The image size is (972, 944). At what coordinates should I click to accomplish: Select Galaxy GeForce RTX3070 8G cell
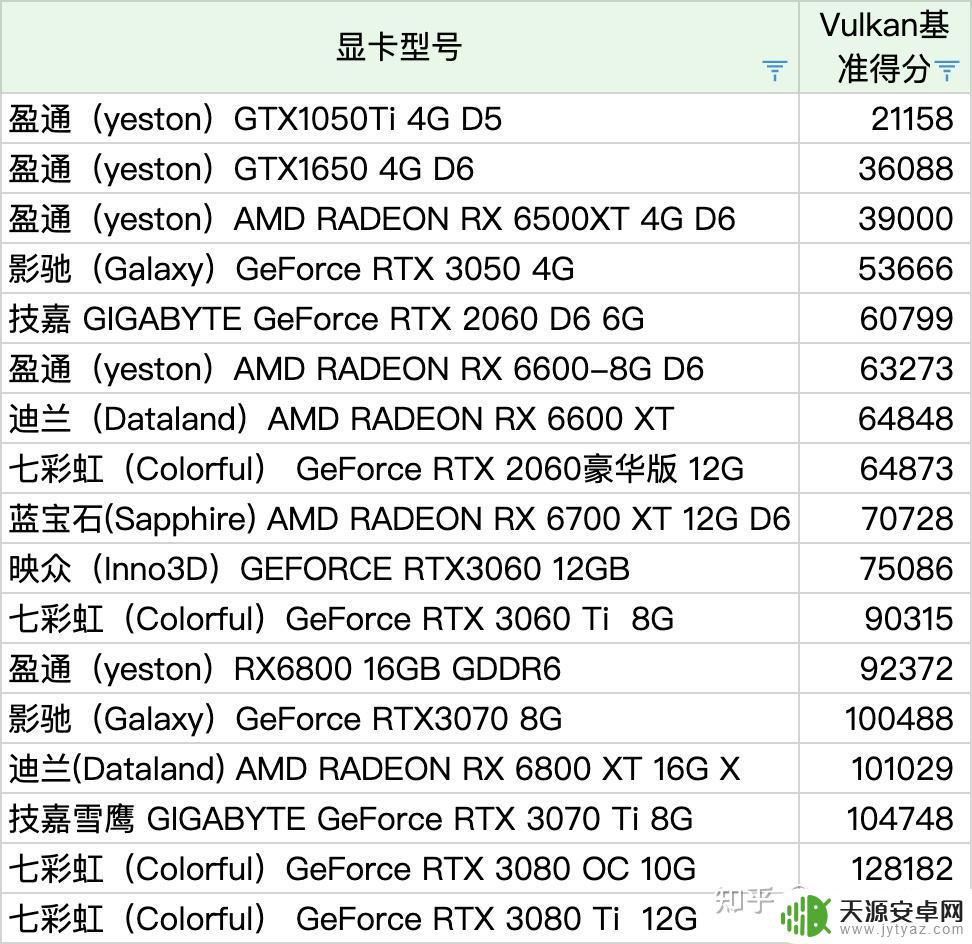click(x=400, y=718)
